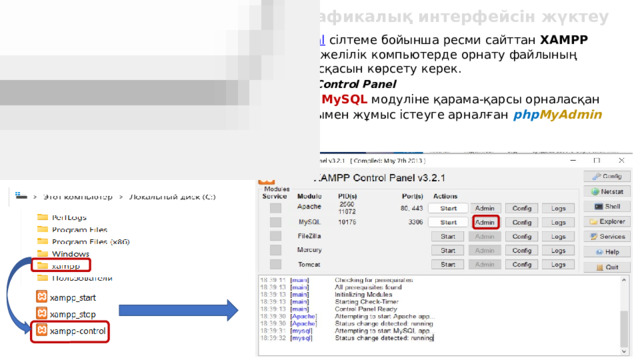The image size is (640, 360).
Task: Click Start for the FileZilla module
Action: (448, 236)
